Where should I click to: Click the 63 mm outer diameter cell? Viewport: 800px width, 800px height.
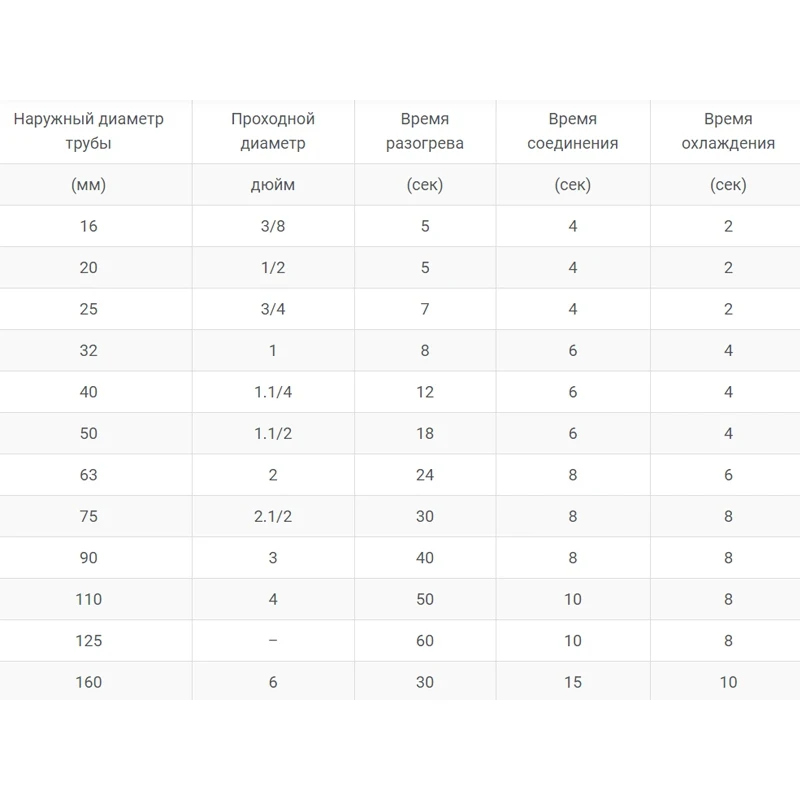89,475
